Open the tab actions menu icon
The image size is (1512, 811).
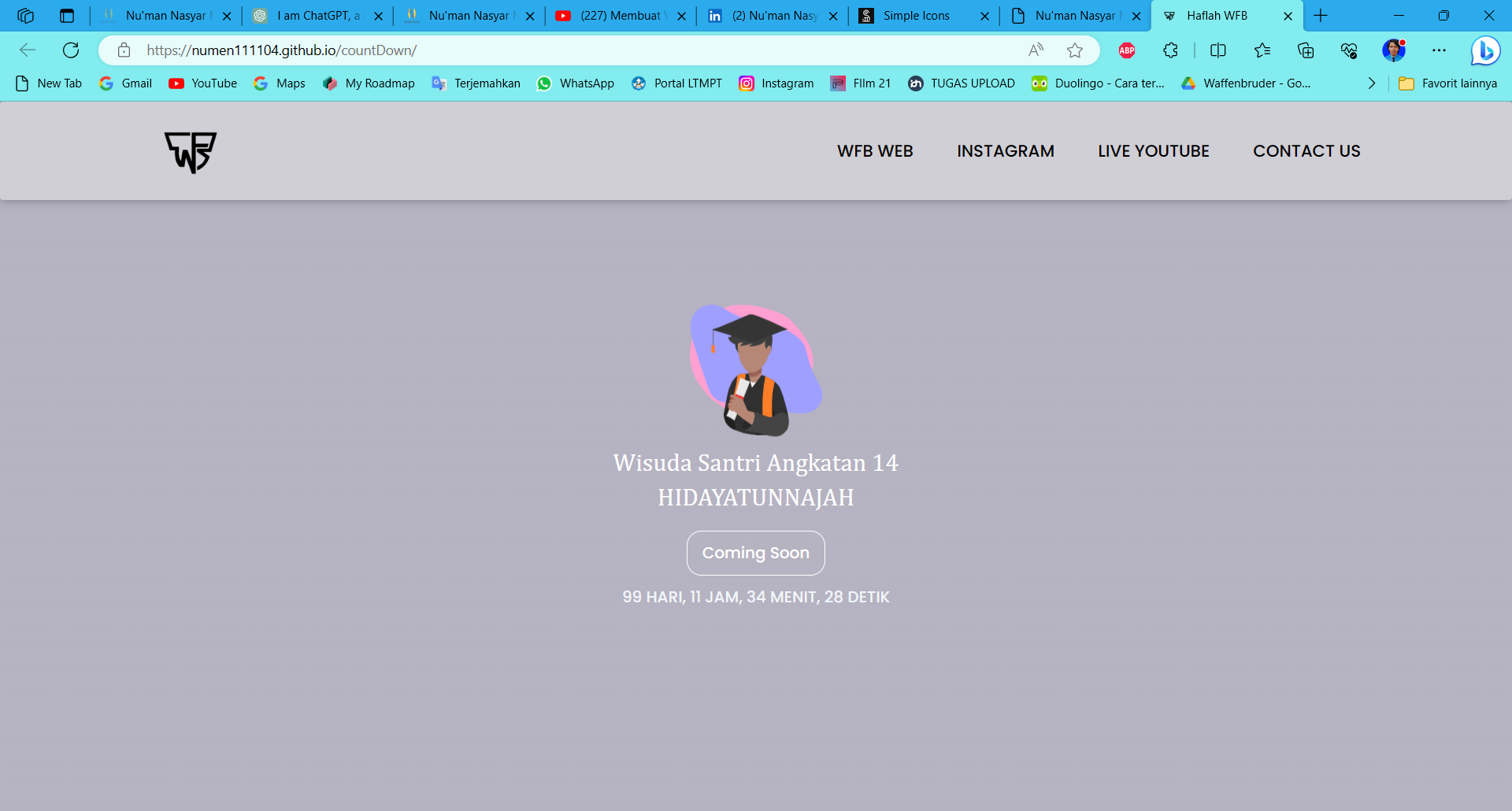point(67,16)
